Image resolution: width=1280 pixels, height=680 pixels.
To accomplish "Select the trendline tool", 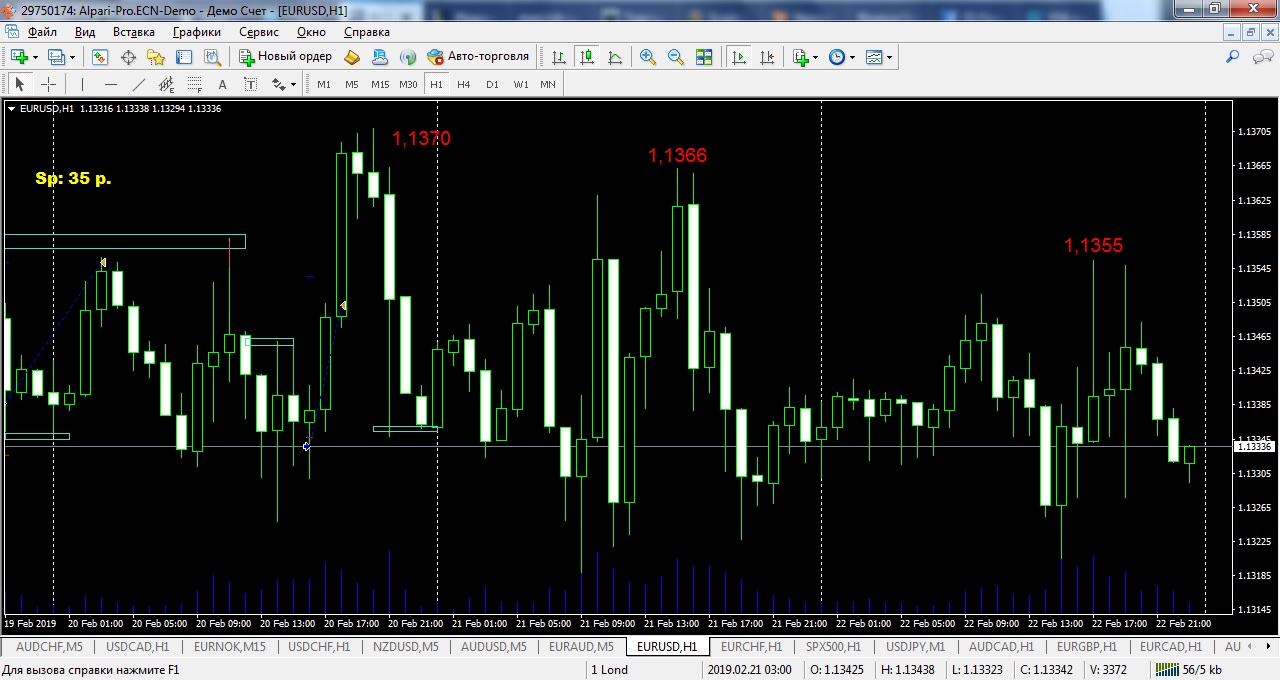I will [138, 84].
